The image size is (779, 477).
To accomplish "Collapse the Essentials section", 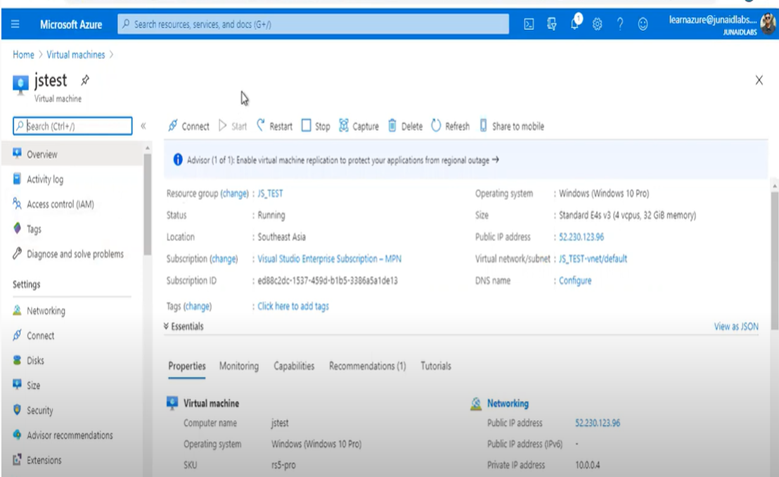I will click(x=183, y=326).
